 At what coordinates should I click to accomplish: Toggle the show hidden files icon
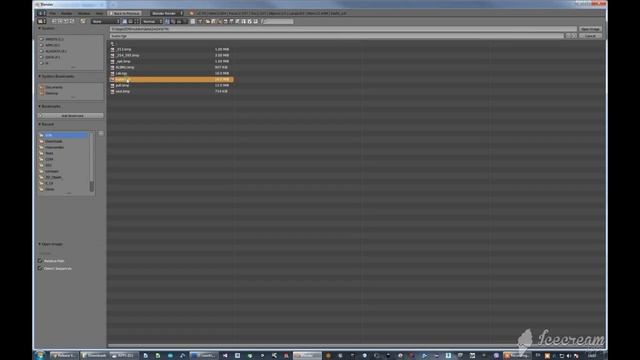pos(193,21)
